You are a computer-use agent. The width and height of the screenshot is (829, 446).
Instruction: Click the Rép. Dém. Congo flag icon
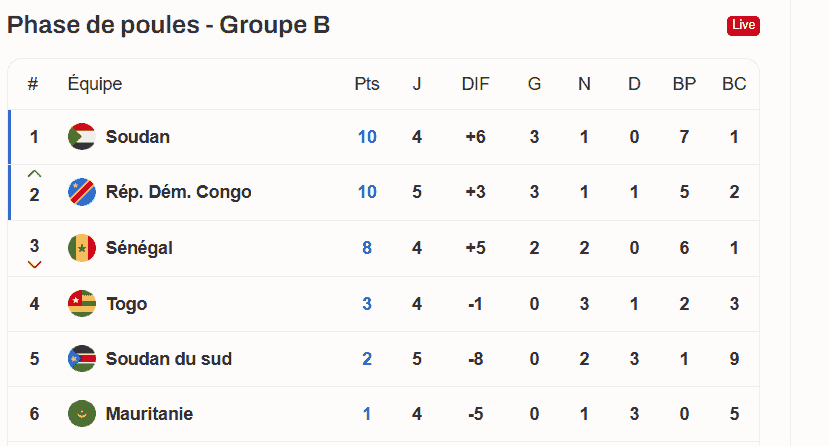(x=82, y=192)
